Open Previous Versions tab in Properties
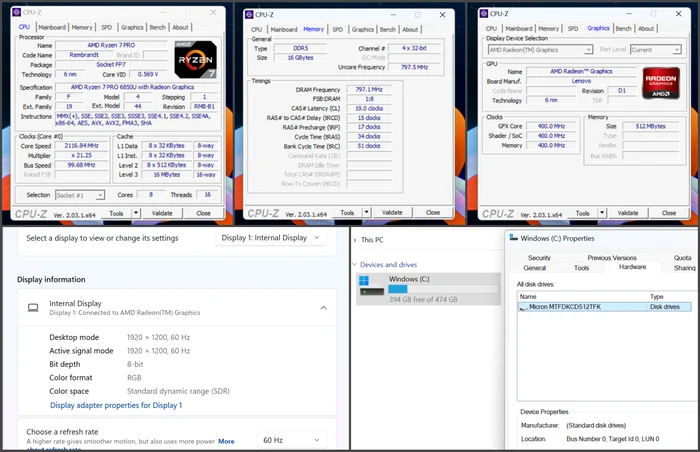The image size is (700, 452). (x=612, y=258)
